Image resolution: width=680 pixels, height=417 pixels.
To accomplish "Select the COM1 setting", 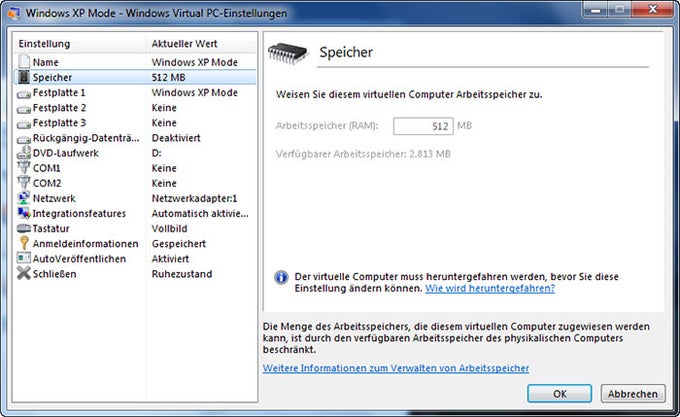I will 135,168.
